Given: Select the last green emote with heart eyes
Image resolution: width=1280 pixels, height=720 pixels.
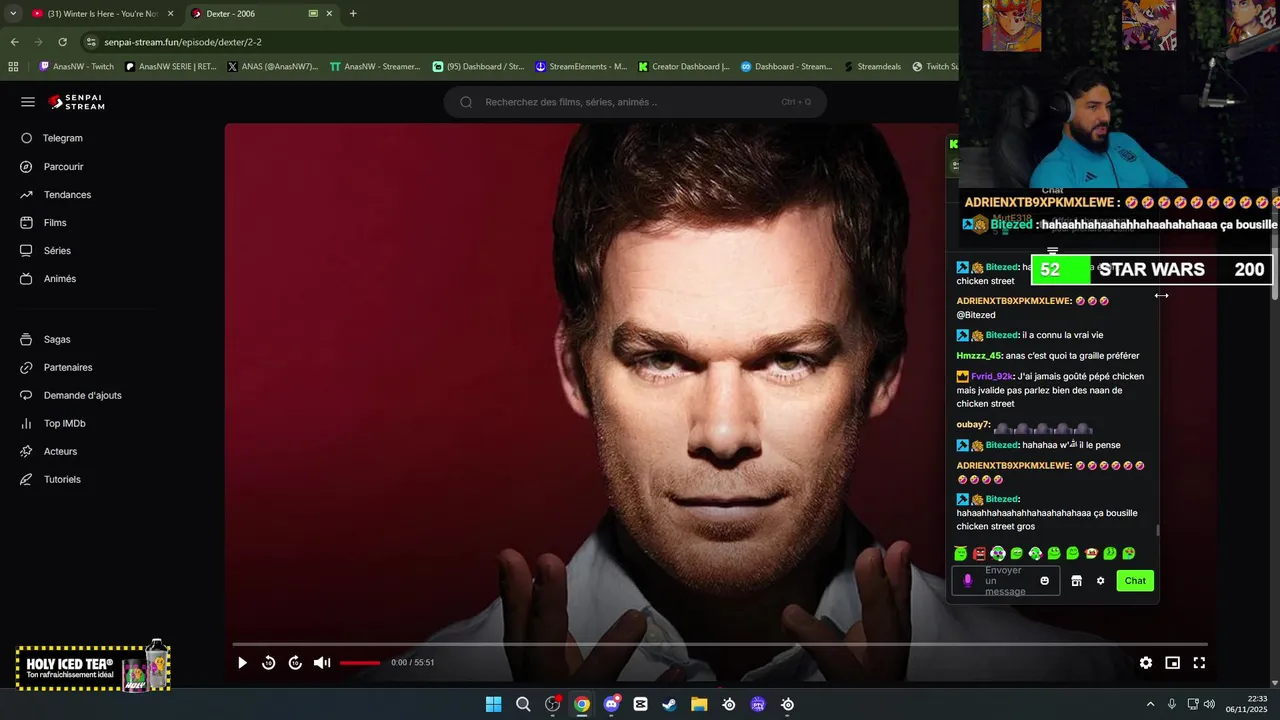Looking at the screenshot, I should coord(1129,554).
